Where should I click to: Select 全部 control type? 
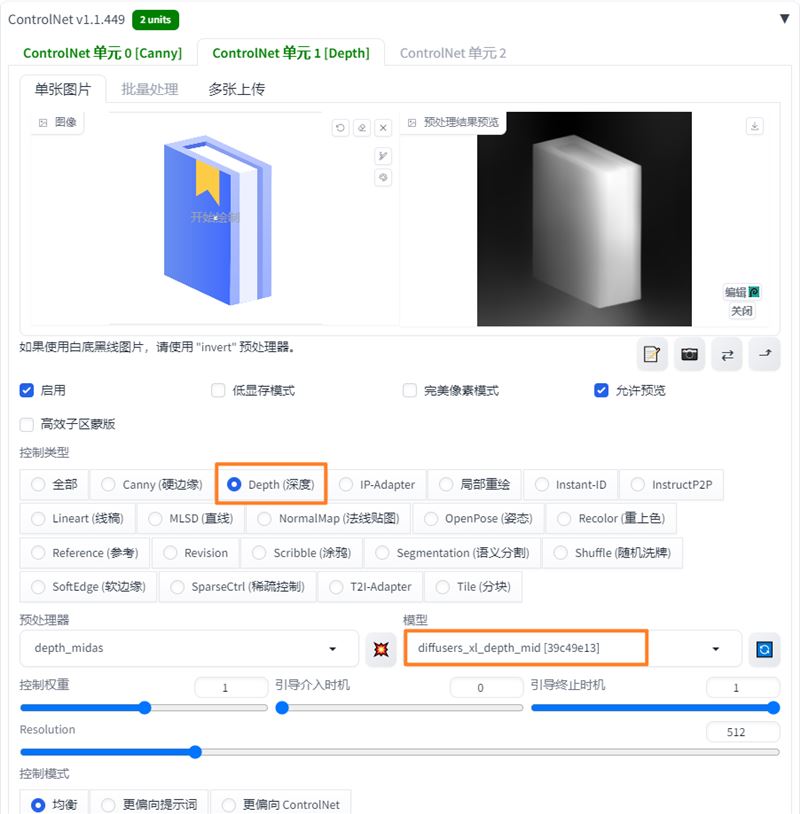point(54,484)
